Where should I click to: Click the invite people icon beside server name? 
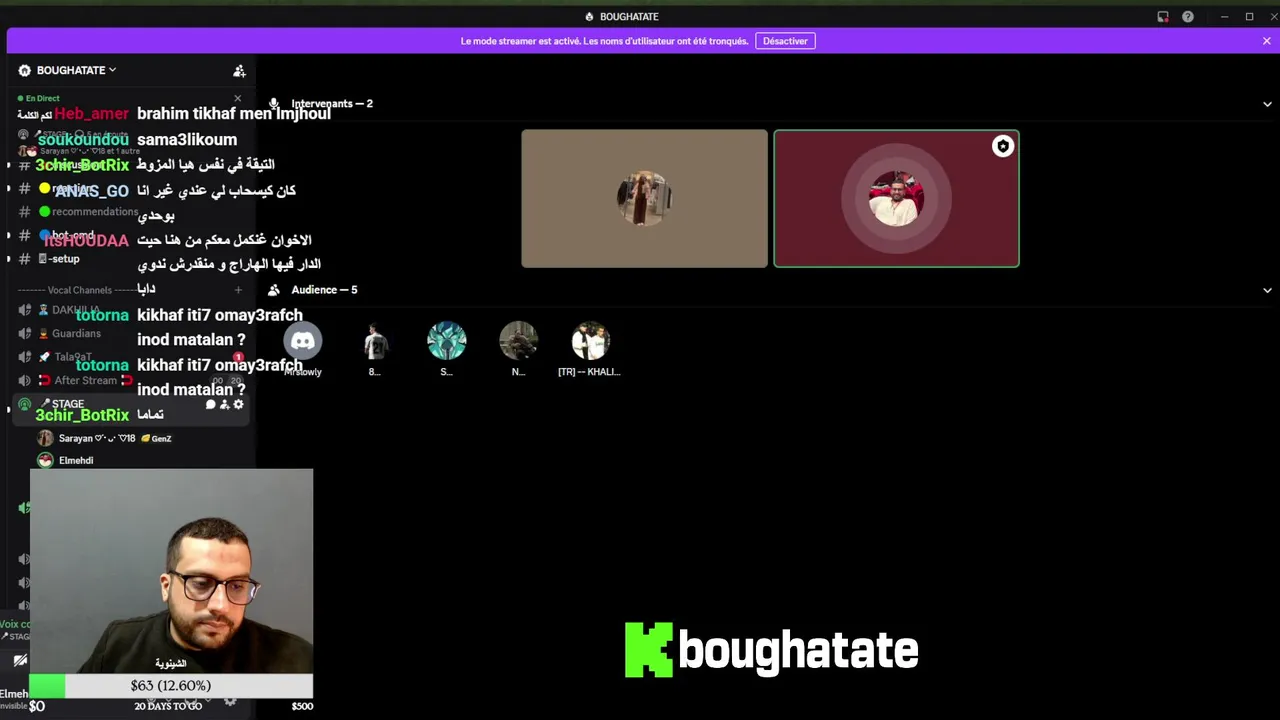239,71
